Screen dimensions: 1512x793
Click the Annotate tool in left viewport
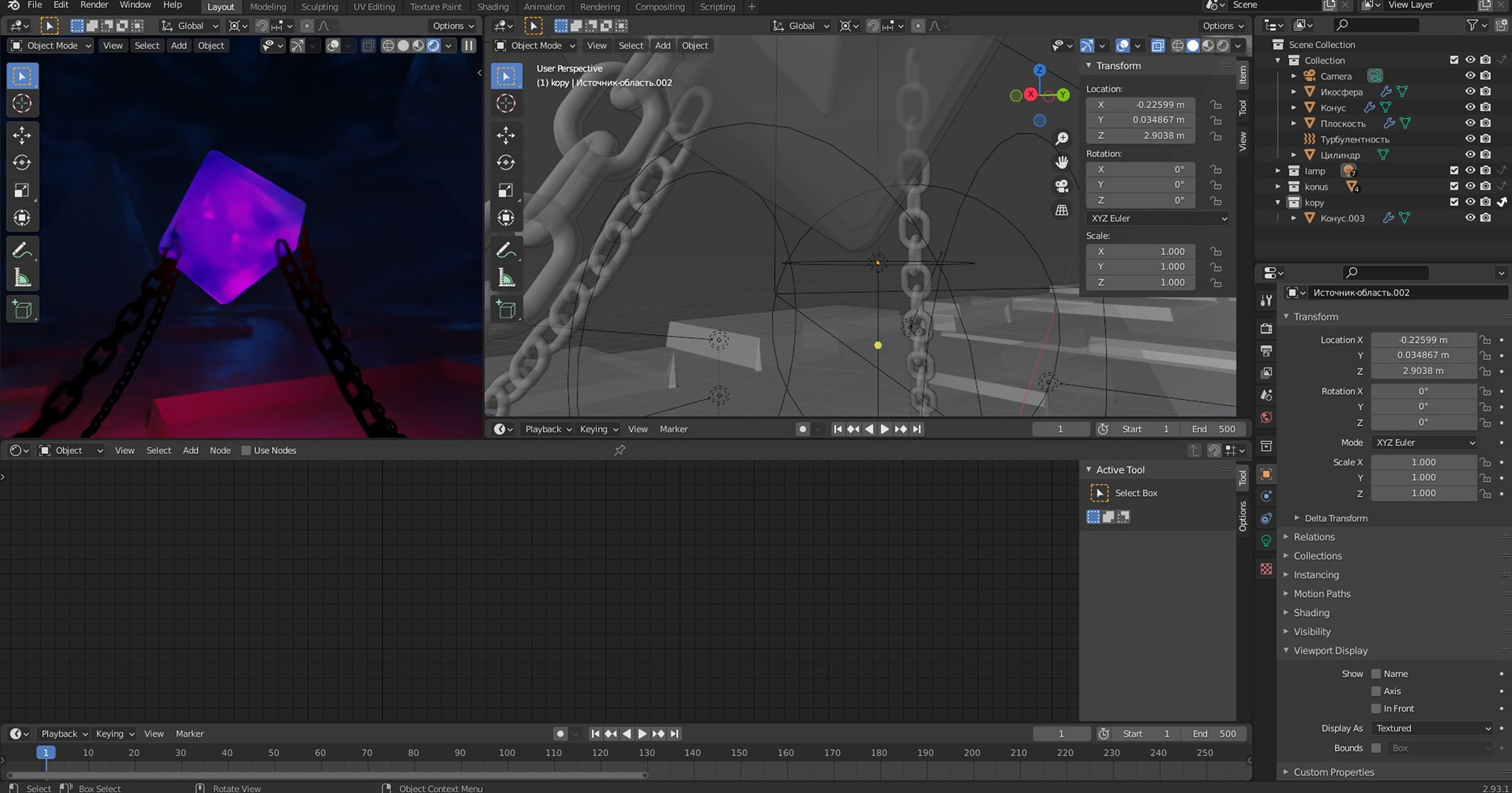click(x=22, y=250)
